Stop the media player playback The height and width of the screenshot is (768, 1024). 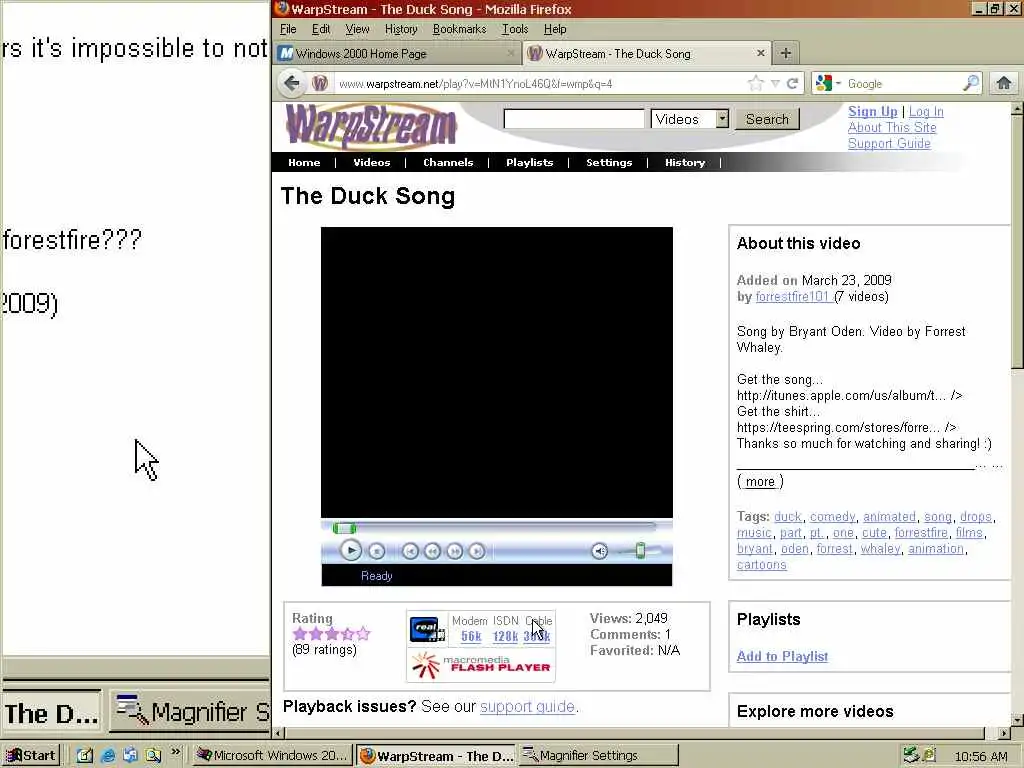[377, 552]
